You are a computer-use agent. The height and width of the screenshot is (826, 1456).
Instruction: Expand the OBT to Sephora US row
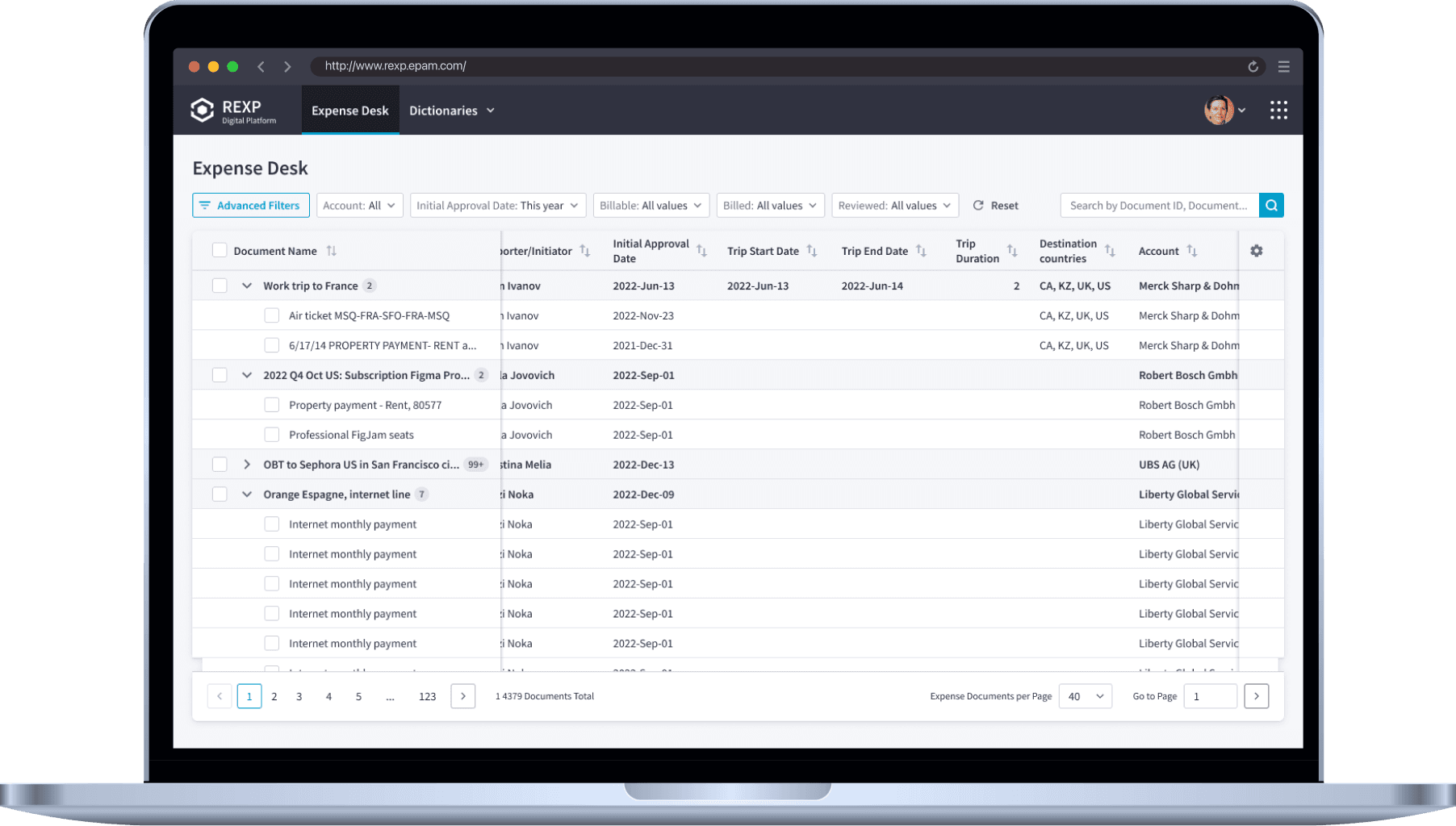[x=247, y=465]
